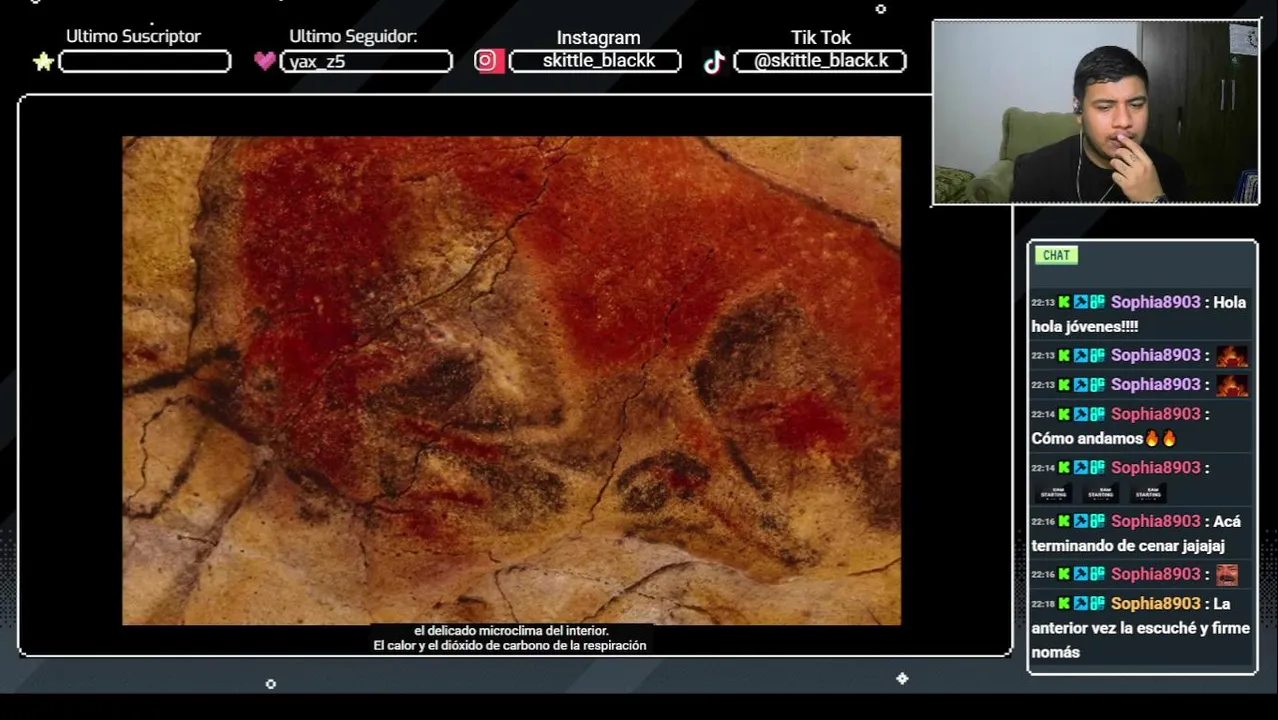Click blue moderator badge on 'Cómo andamos' message
This screenshot has width=1278, height=720.
click(x=1081, y=414)
